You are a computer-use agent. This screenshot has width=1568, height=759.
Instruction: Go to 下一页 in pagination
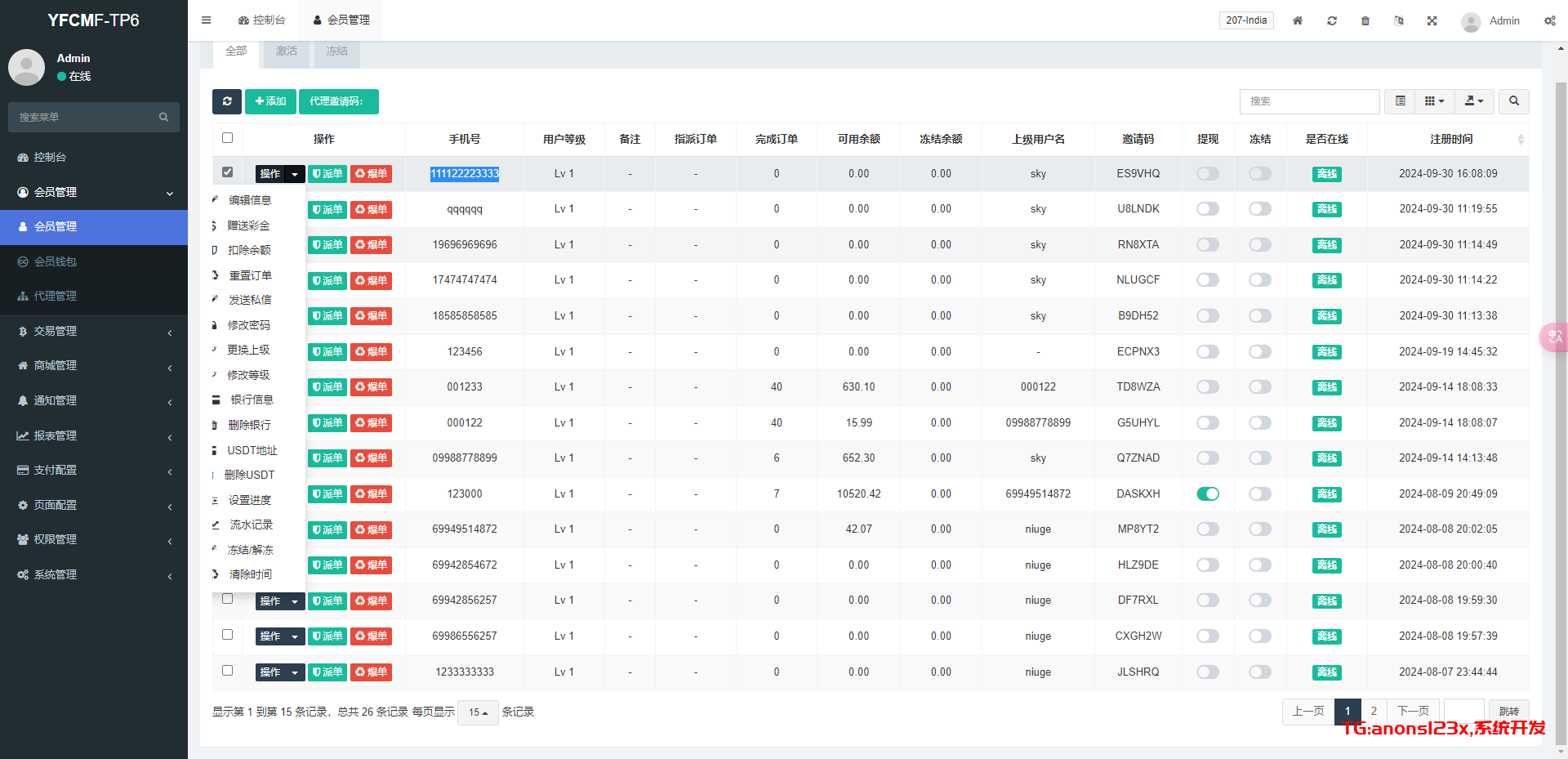[x=1413, y=712]
